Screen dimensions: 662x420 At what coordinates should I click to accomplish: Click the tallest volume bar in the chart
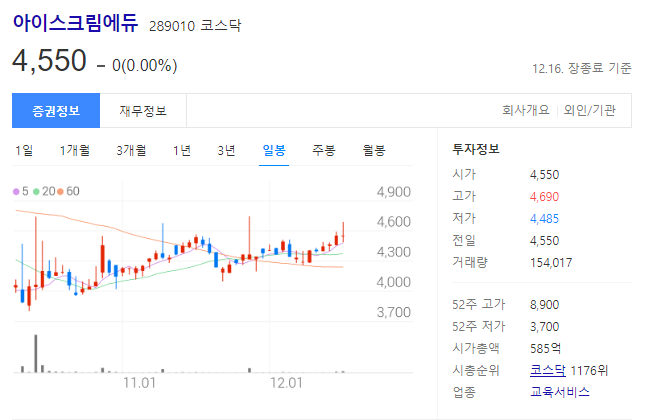point(36,354)
